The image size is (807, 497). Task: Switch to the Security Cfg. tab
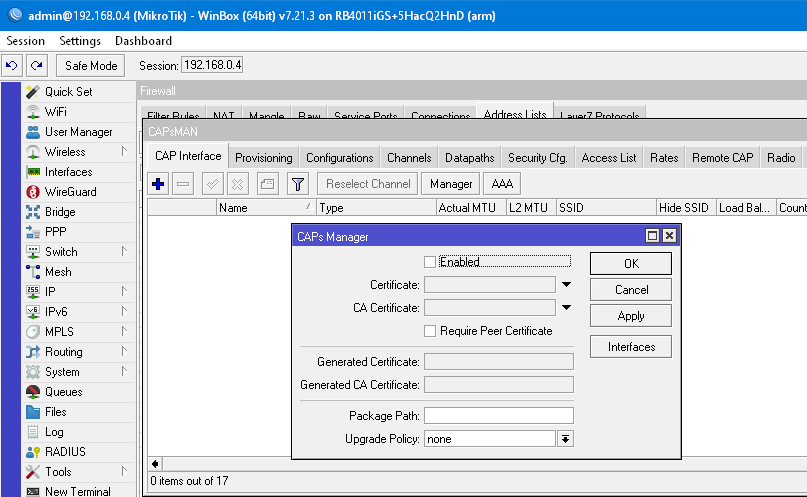[x=537, y=157]
